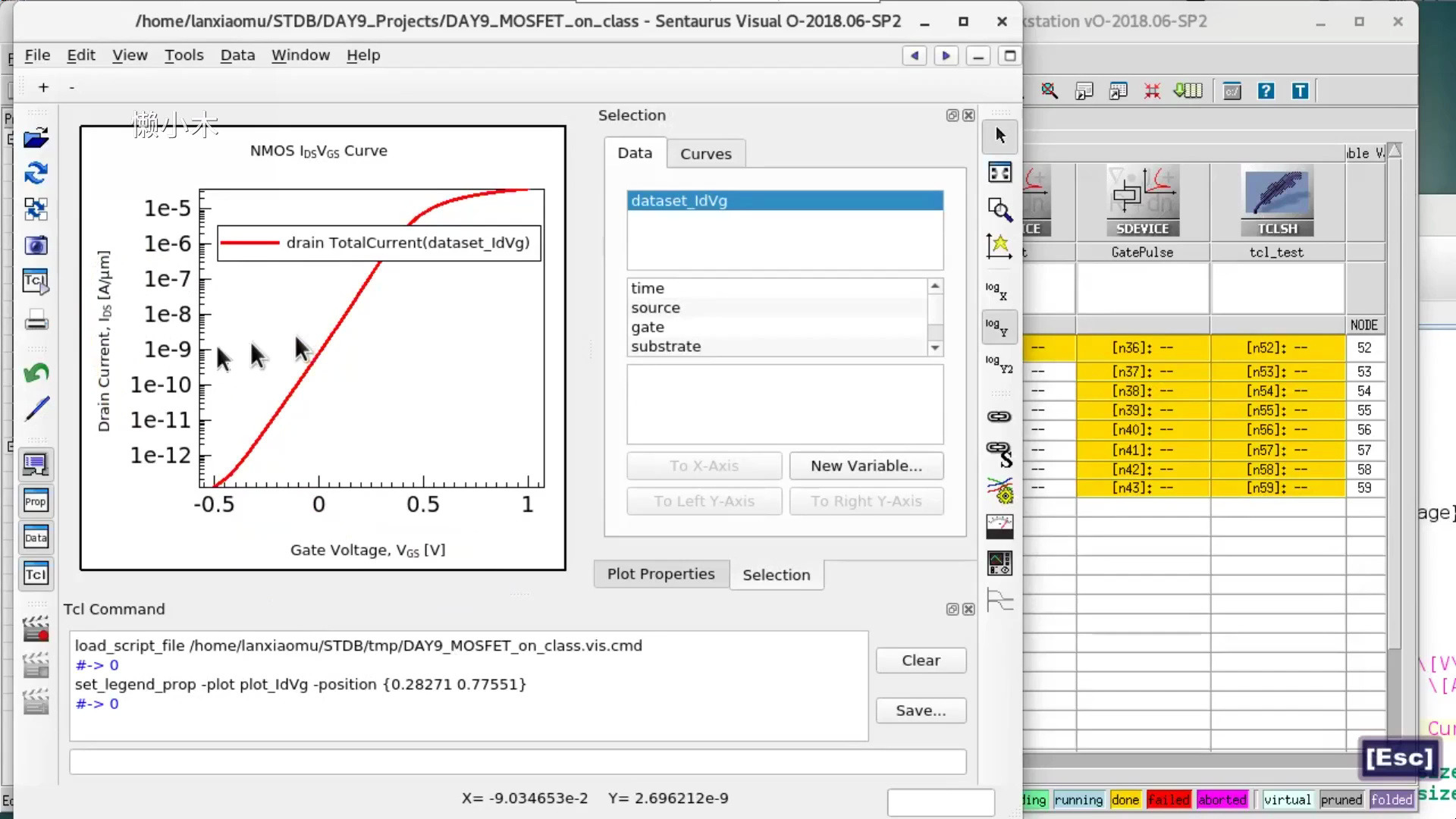1456x819 pixels.
Task: Select the node selection arrow tool
Action: click(x=998, y=135)
